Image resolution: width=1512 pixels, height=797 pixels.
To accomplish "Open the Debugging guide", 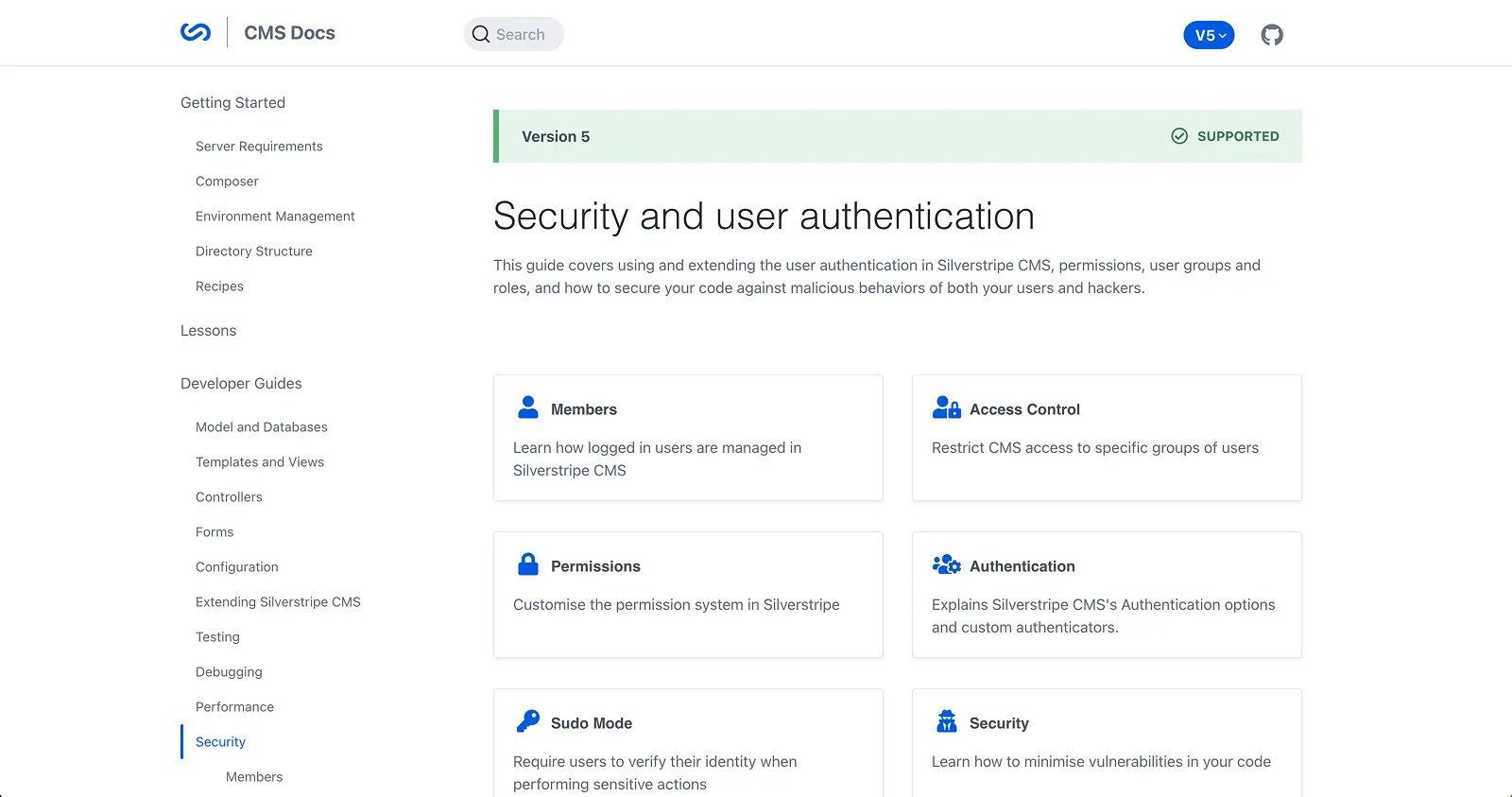I will [x=229, y=672].
